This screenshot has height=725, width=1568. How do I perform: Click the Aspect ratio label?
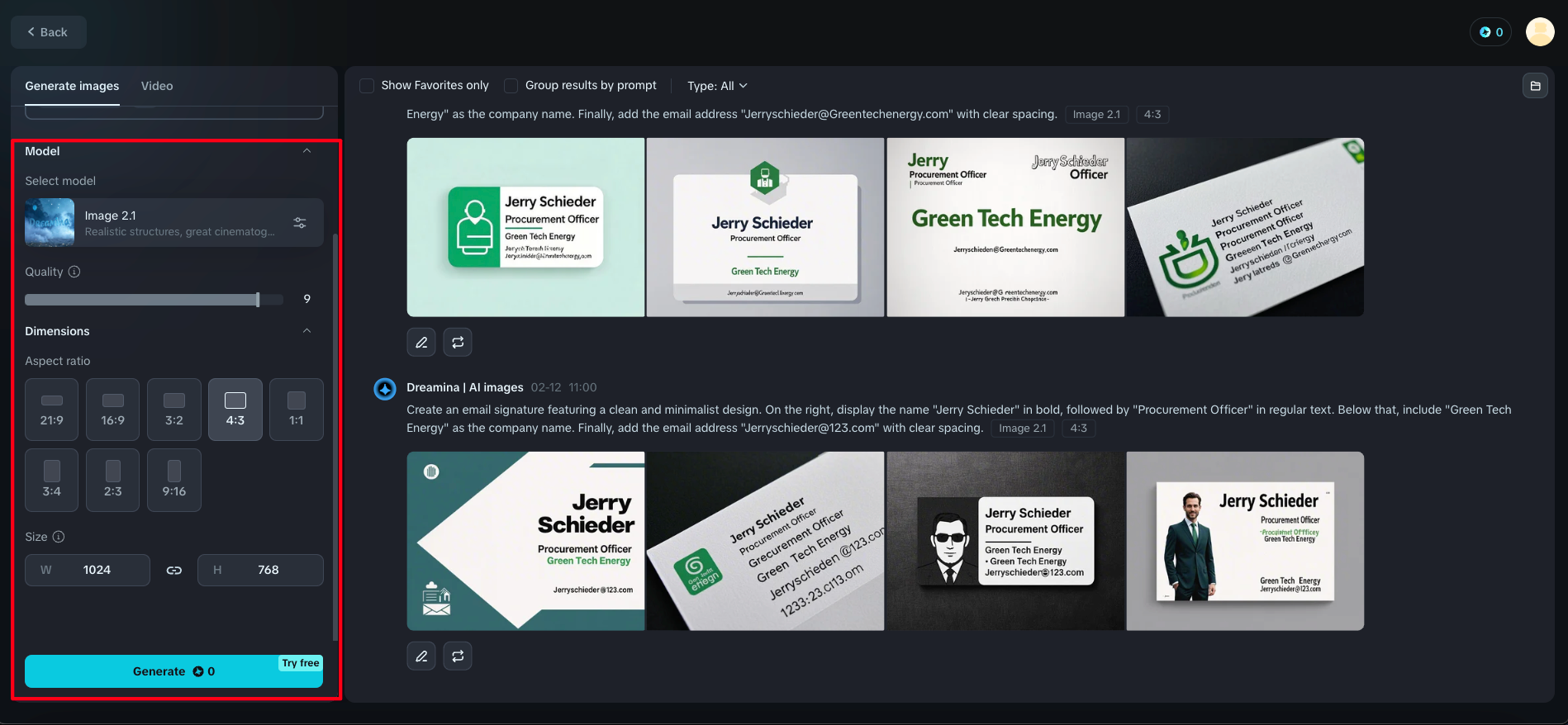pos(58,361)
